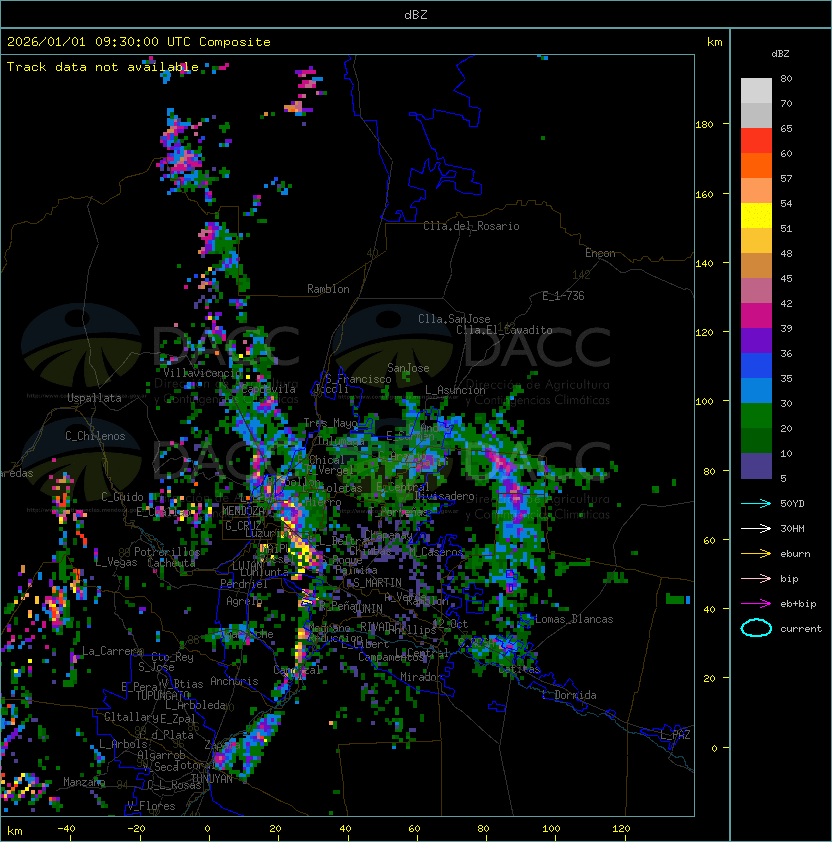Select the magenta 42 dBZ color swatch

point(756,316)
